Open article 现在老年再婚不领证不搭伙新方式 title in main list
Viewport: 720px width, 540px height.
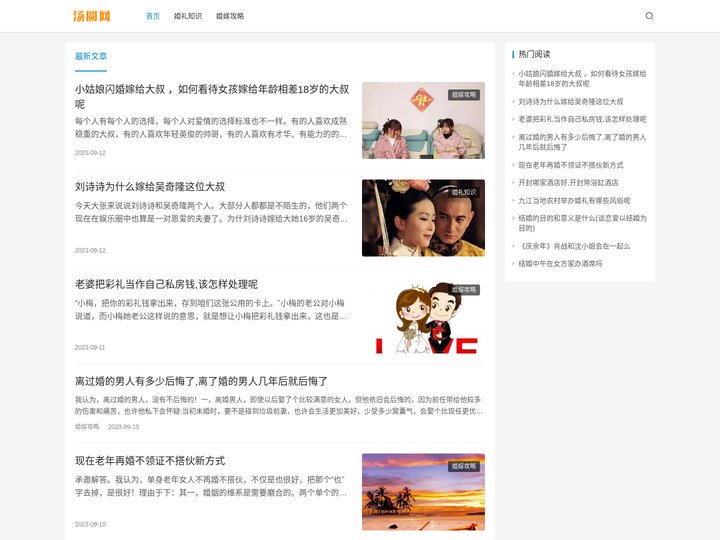150,461
